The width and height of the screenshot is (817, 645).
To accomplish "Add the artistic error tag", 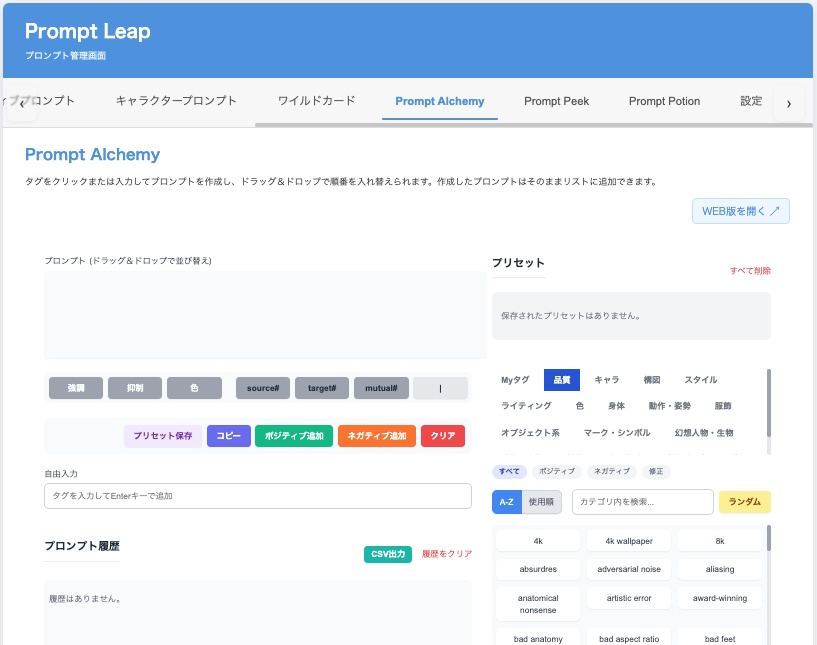I will click(x=629, y=599).
